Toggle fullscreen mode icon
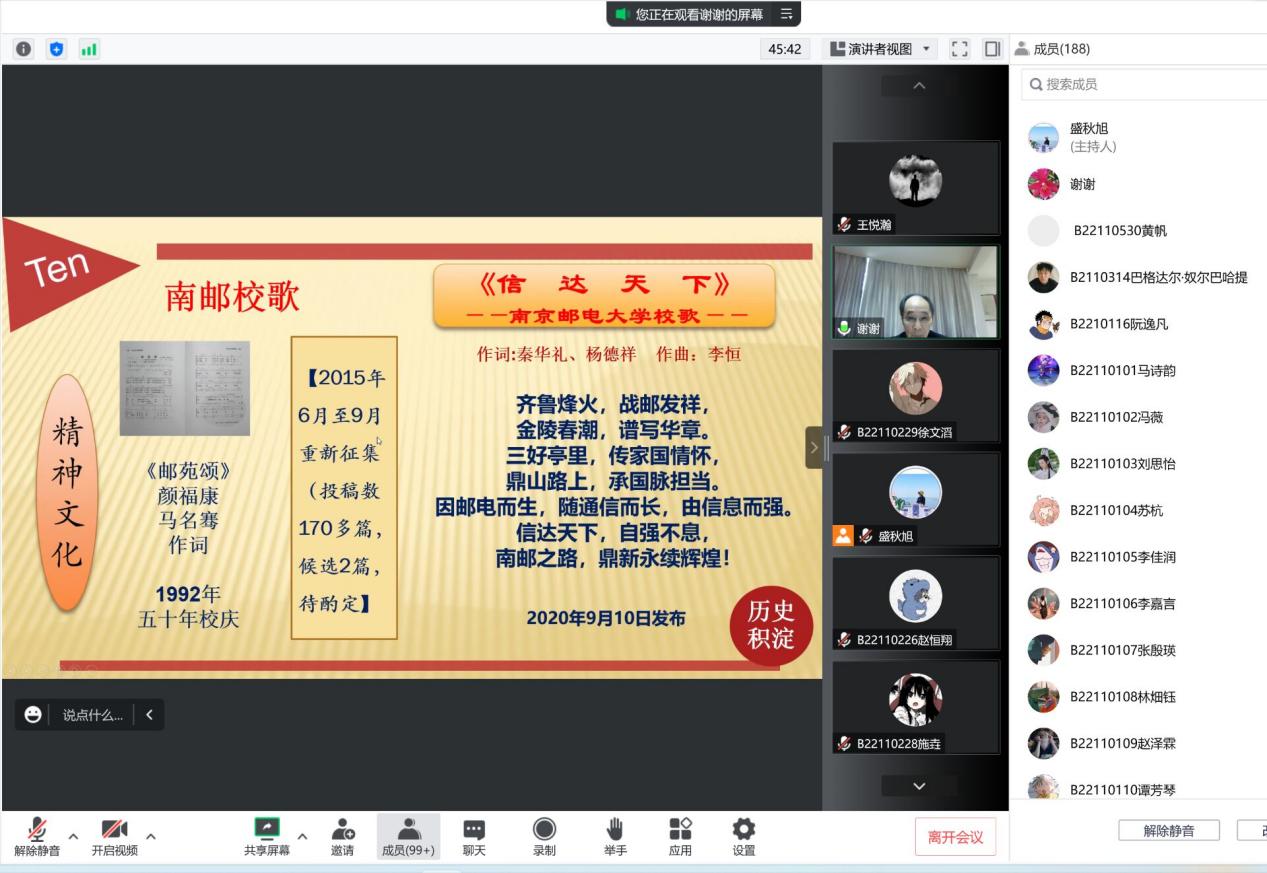This screenshot has width=1267, height=873. click(959, 49)
